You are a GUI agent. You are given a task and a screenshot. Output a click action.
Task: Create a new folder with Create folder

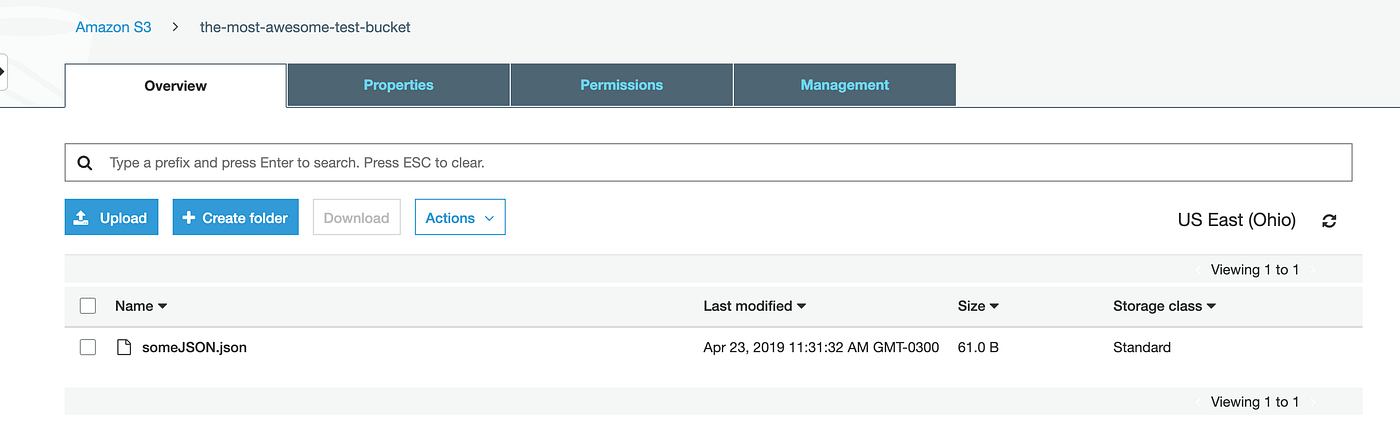(235, 217)
